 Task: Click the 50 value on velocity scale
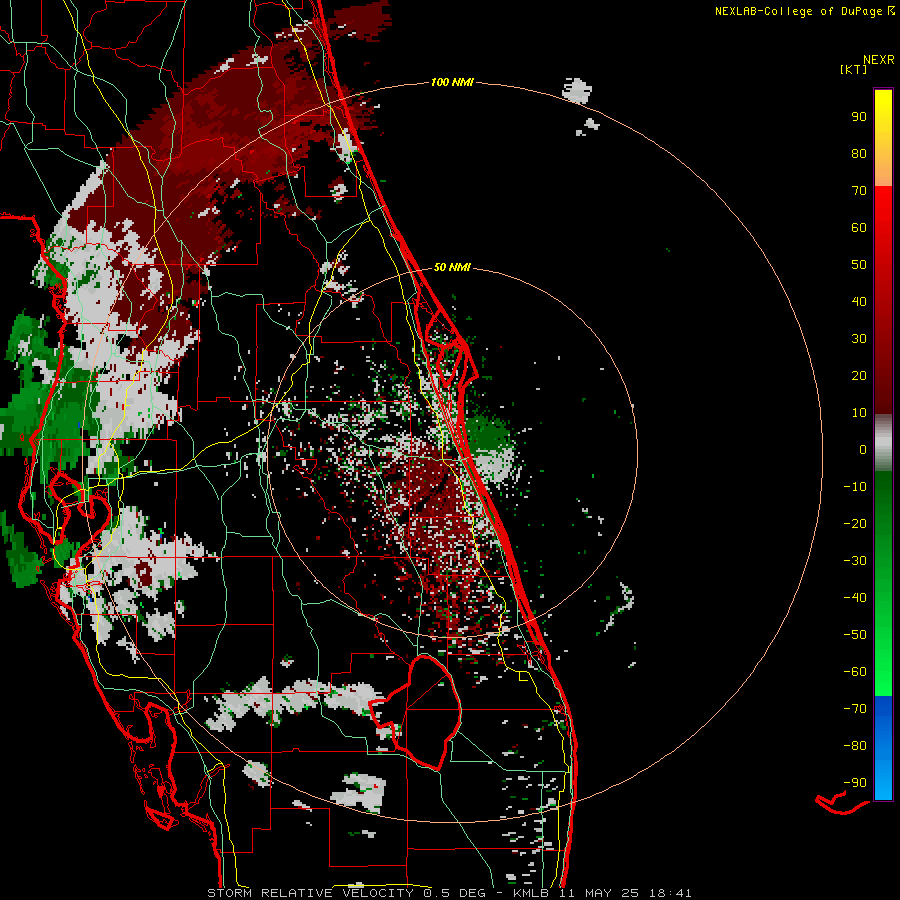pos(859,265)
